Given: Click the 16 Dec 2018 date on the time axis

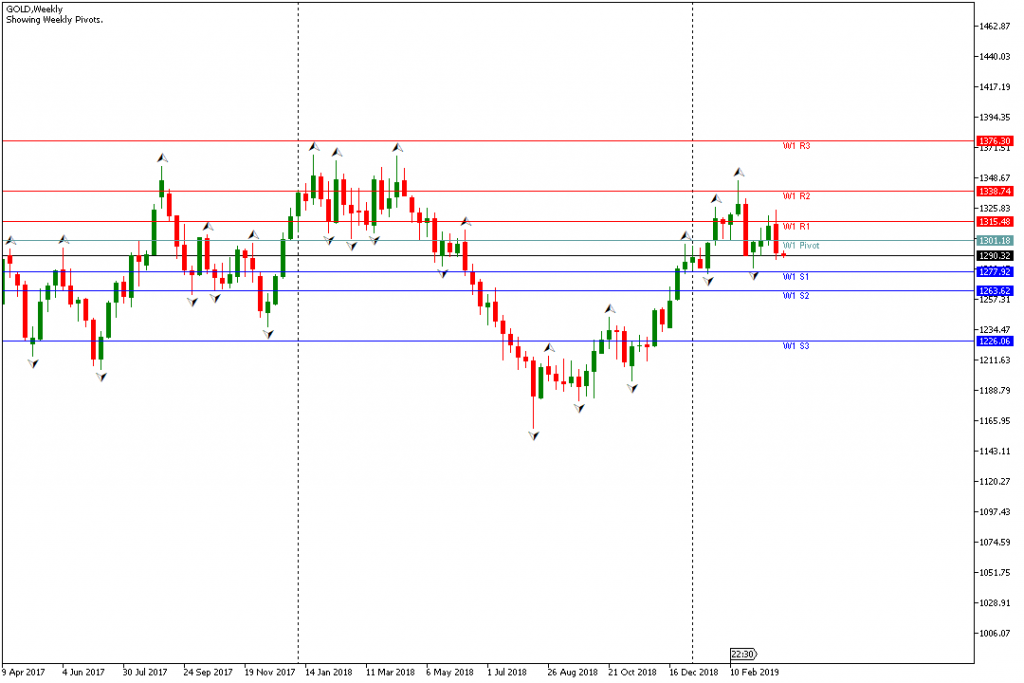Looking at the screenshot, I should pos(693,672).
